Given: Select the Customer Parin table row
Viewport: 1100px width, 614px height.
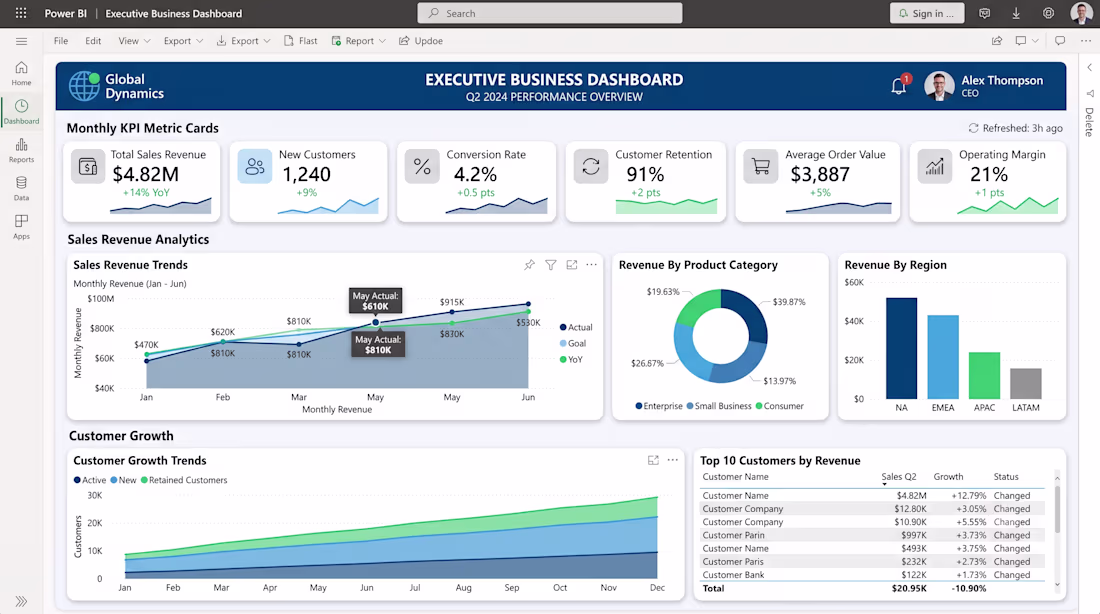Looking at the screenshot, I should point(872,535).
